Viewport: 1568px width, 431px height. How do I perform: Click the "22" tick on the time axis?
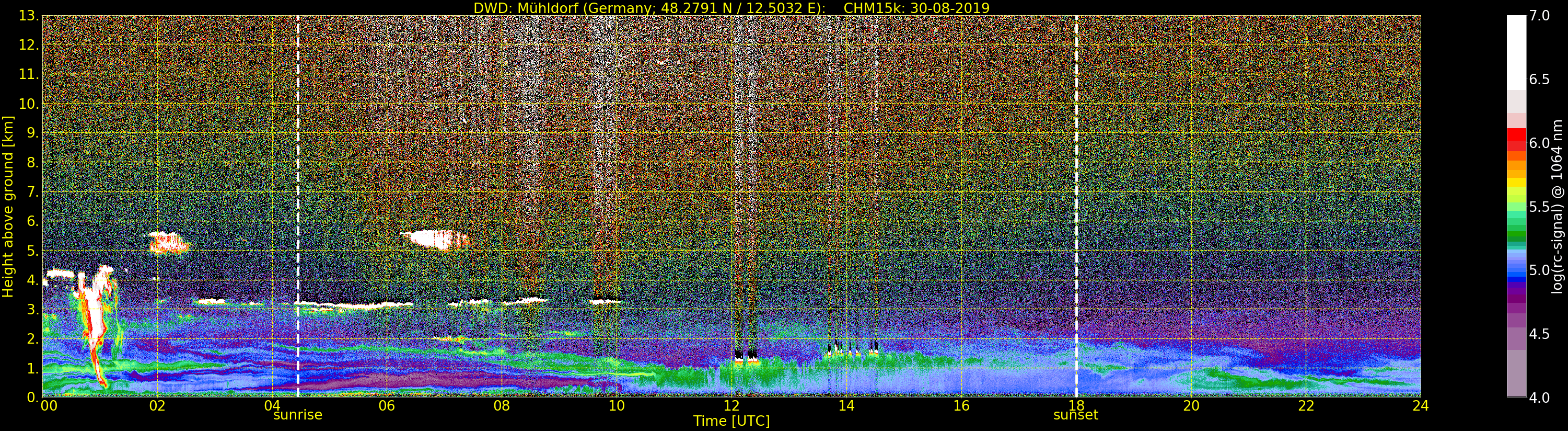tap(1306, 406)
